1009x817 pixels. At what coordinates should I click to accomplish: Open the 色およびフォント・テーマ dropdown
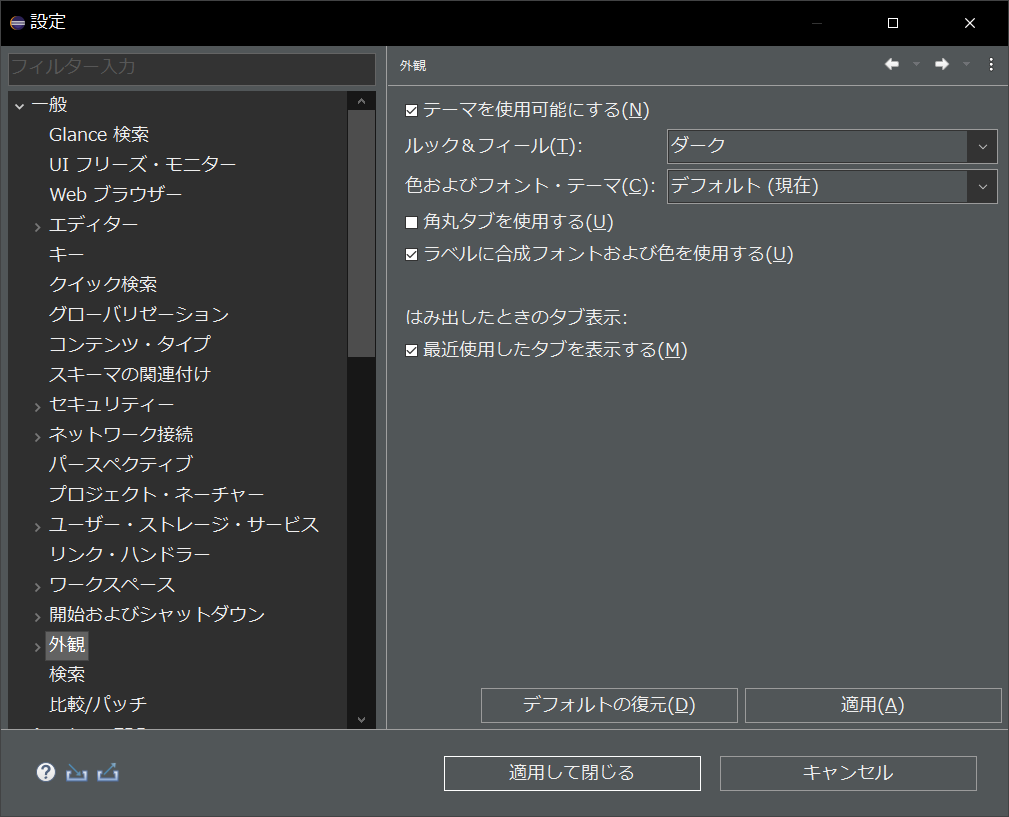pos(983,186)
